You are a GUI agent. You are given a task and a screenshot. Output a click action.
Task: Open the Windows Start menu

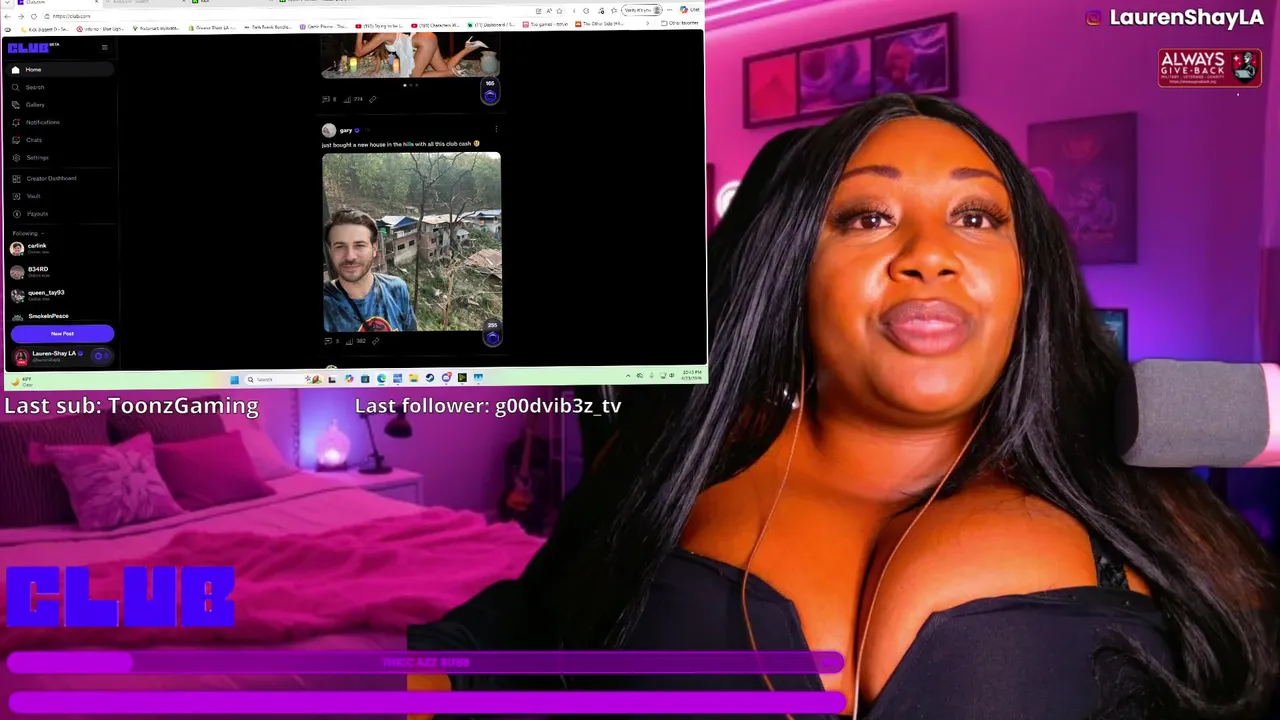click(x=235, y=379)
